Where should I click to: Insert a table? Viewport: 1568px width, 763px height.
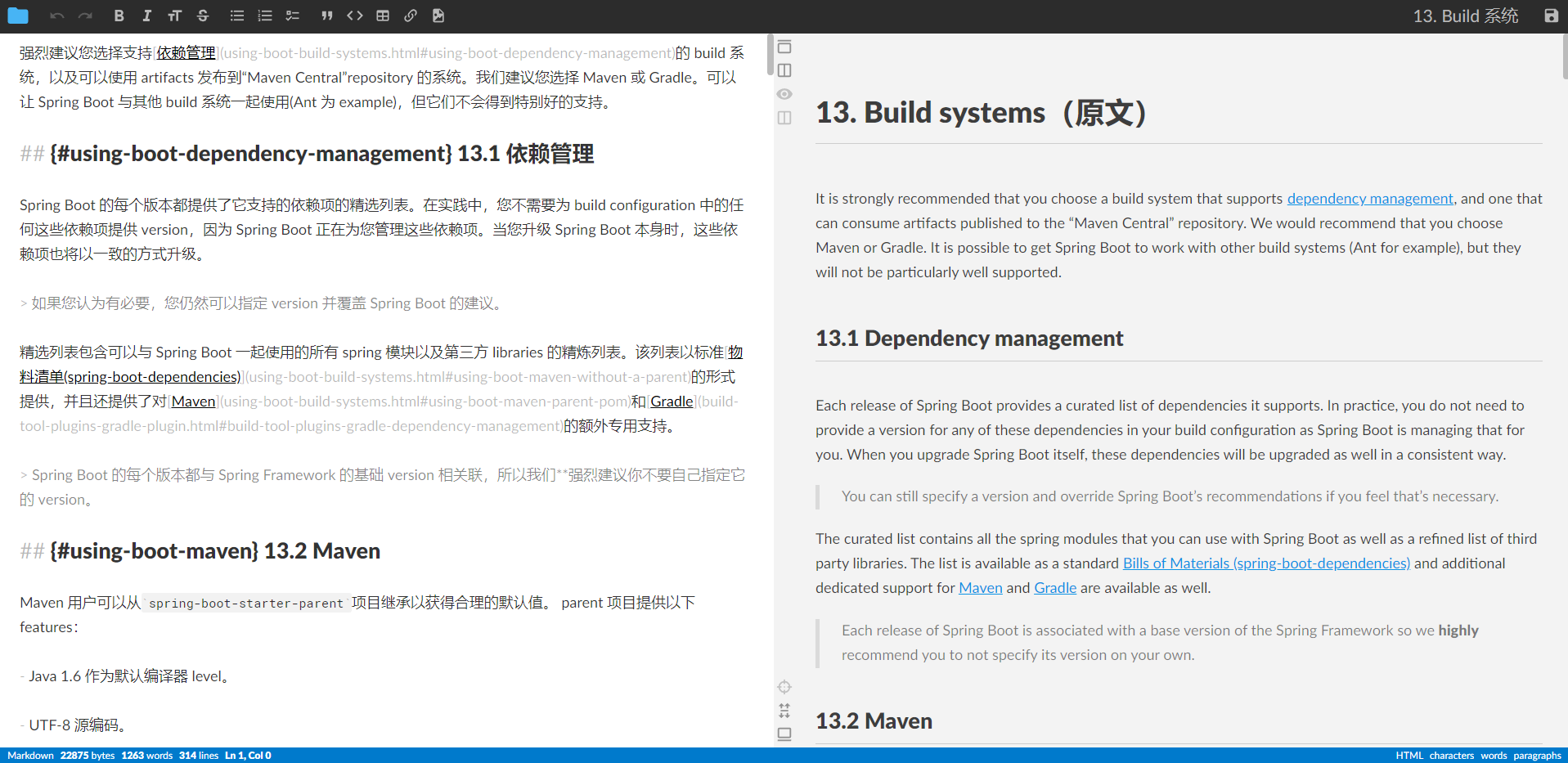click(382, 16)
